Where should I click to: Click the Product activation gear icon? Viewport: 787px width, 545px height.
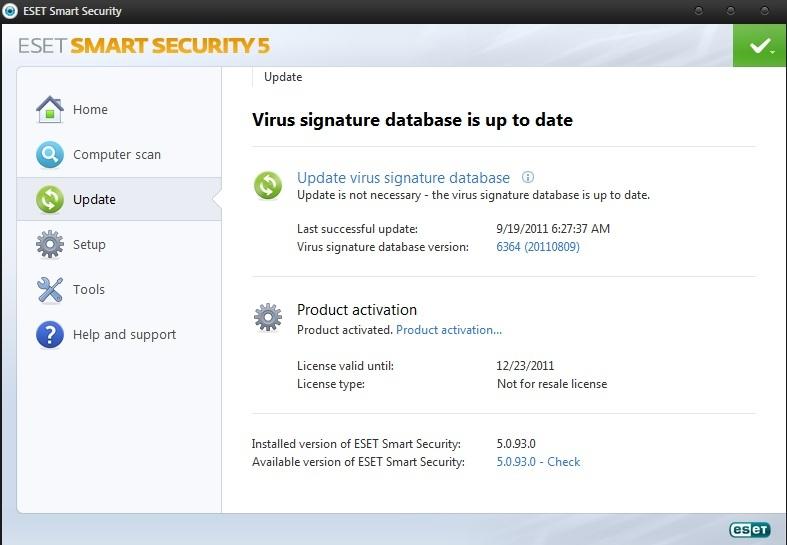pos(268,317)
